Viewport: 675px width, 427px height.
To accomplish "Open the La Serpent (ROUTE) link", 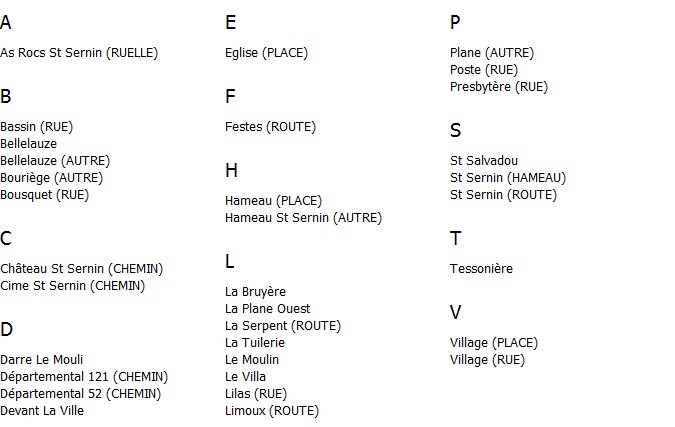I will pos(283,326).
